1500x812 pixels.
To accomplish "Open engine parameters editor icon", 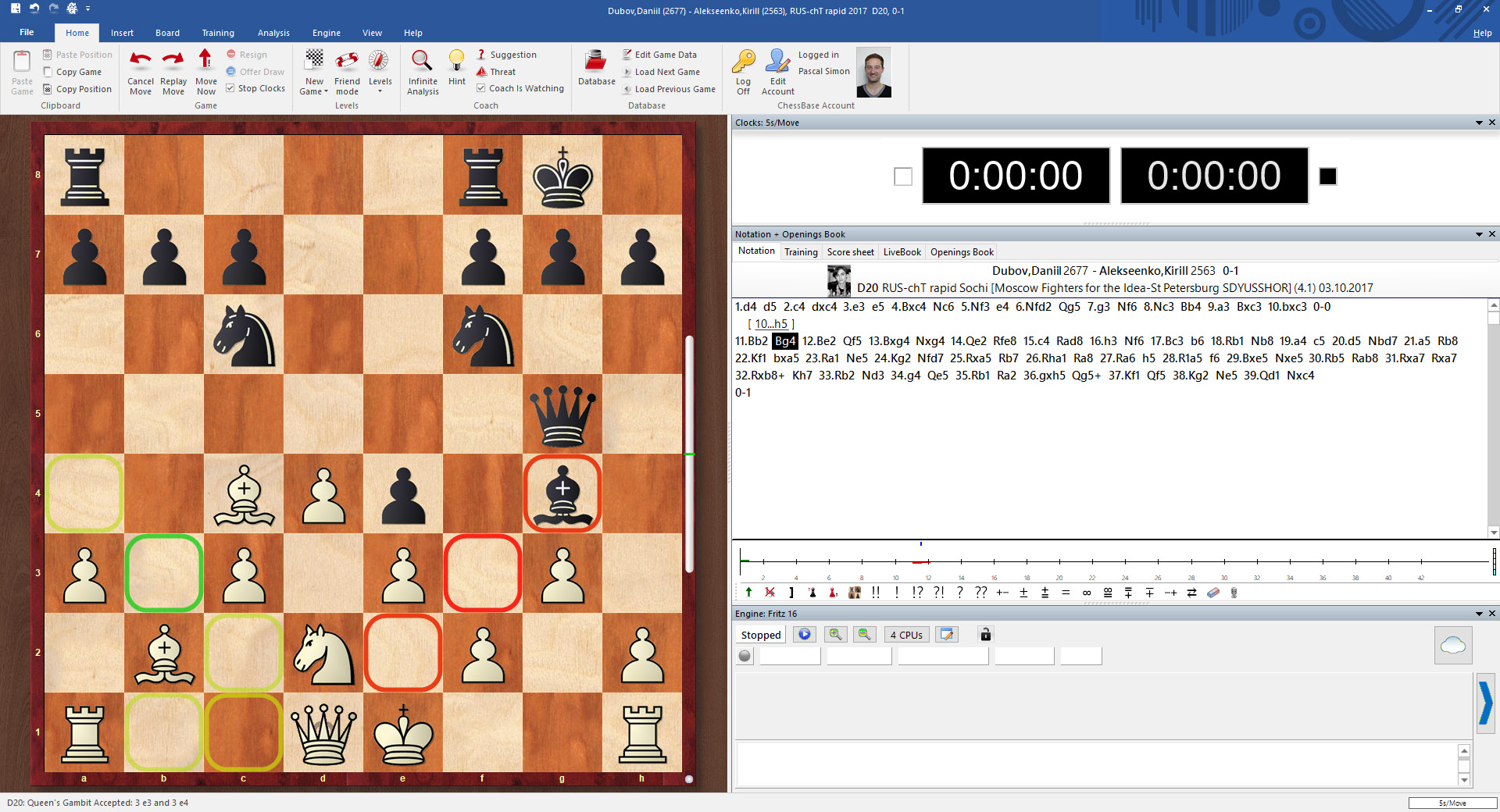I will (947, 634).
